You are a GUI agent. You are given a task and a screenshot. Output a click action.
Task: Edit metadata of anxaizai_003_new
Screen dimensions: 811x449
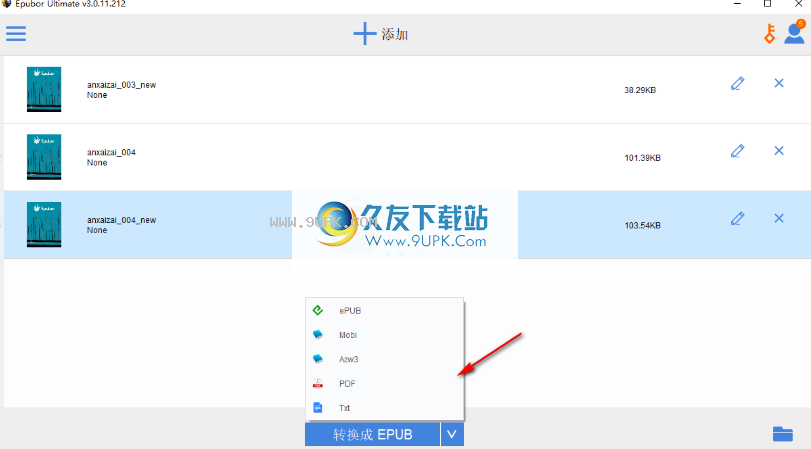[x=738, y=83]
